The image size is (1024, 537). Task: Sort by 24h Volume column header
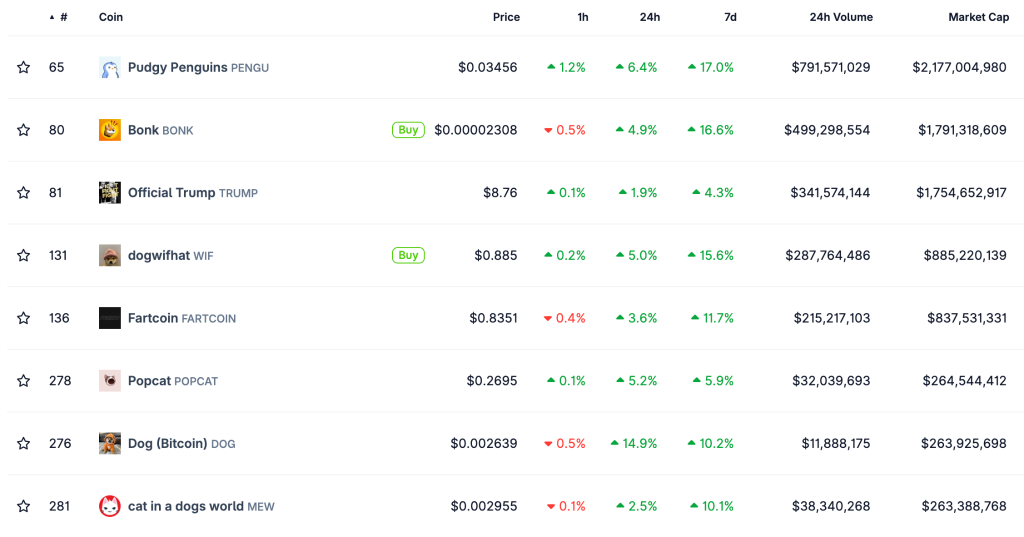[841, 17]
